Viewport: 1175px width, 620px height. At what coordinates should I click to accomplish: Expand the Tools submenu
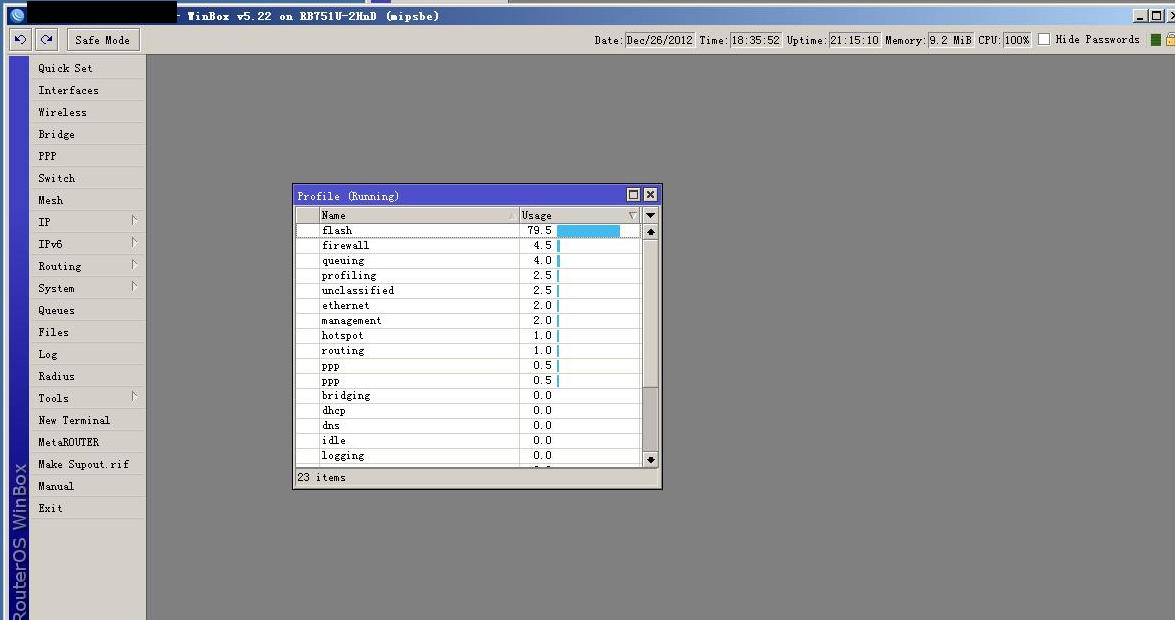(134, 397)
